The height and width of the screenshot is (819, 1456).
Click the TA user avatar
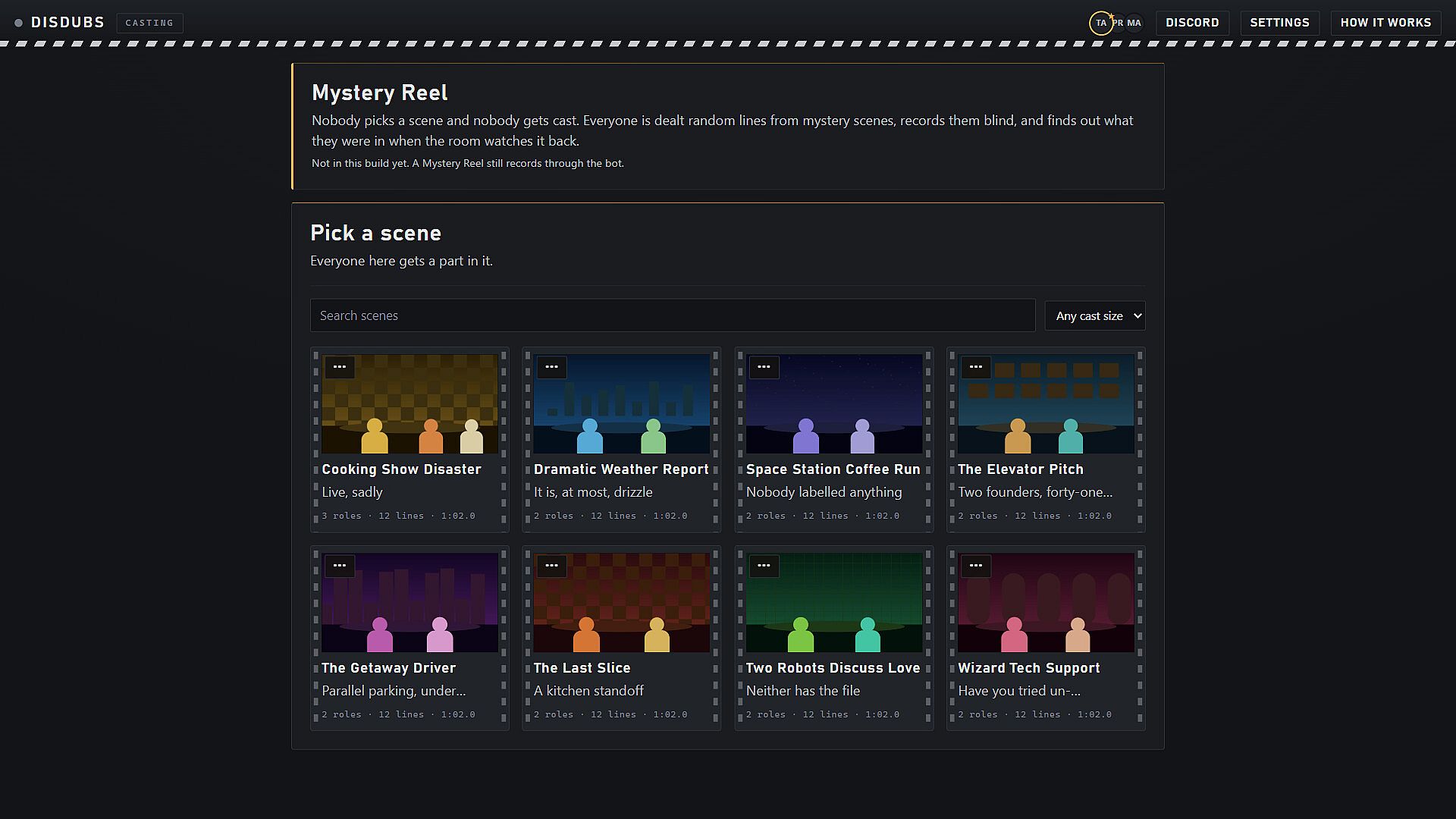pyautogui.click(x=1101, y=23)
